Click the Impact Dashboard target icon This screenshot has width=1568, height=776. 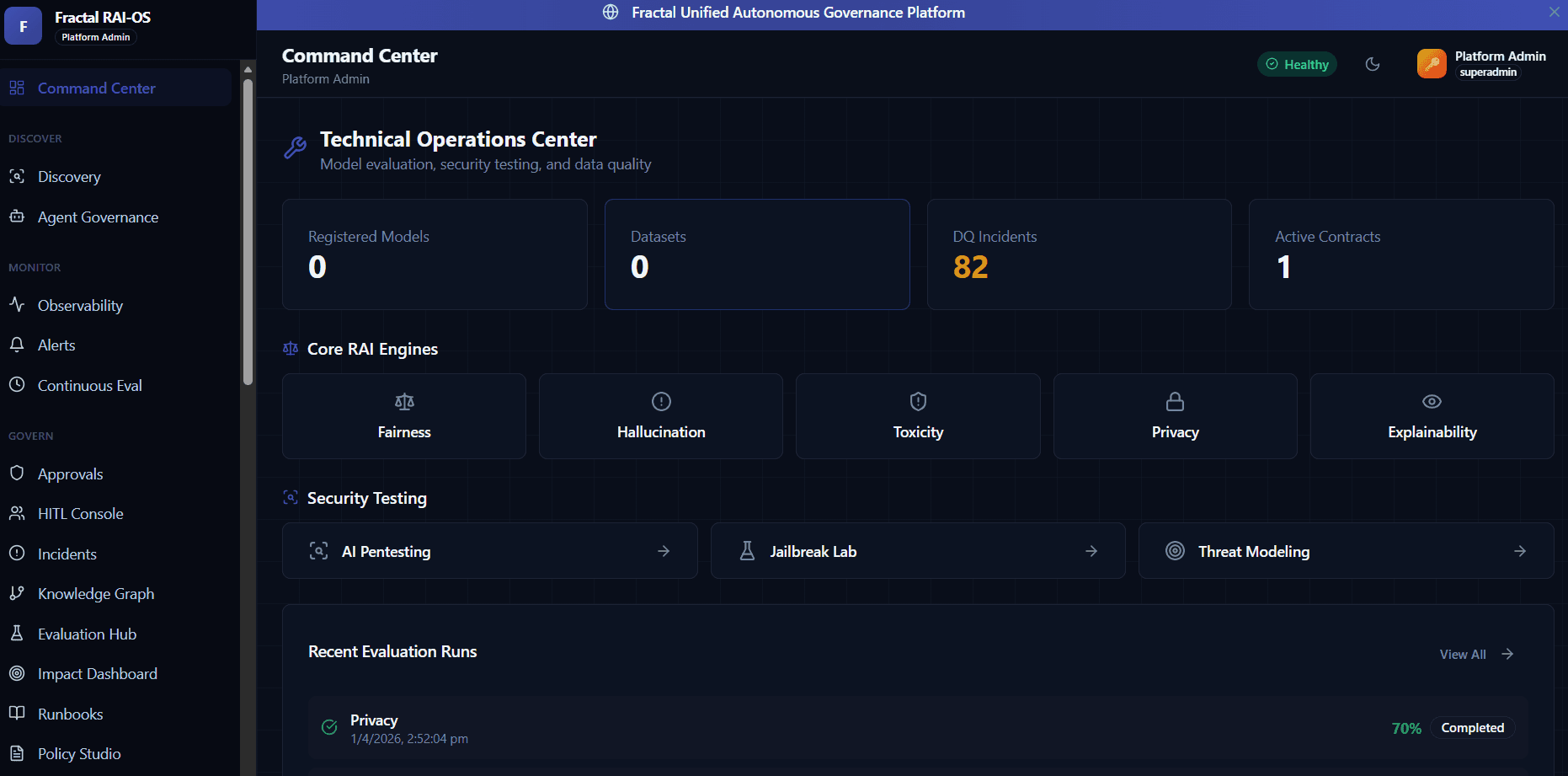pos(17,673)
